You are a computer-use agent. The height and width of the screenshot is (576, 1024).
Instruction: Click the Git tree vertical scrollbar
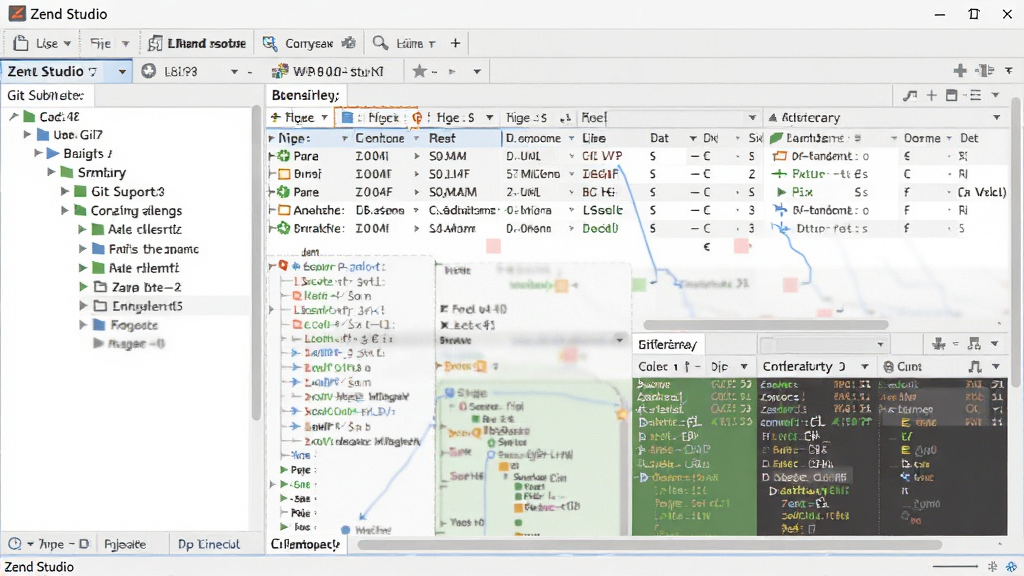256,261
